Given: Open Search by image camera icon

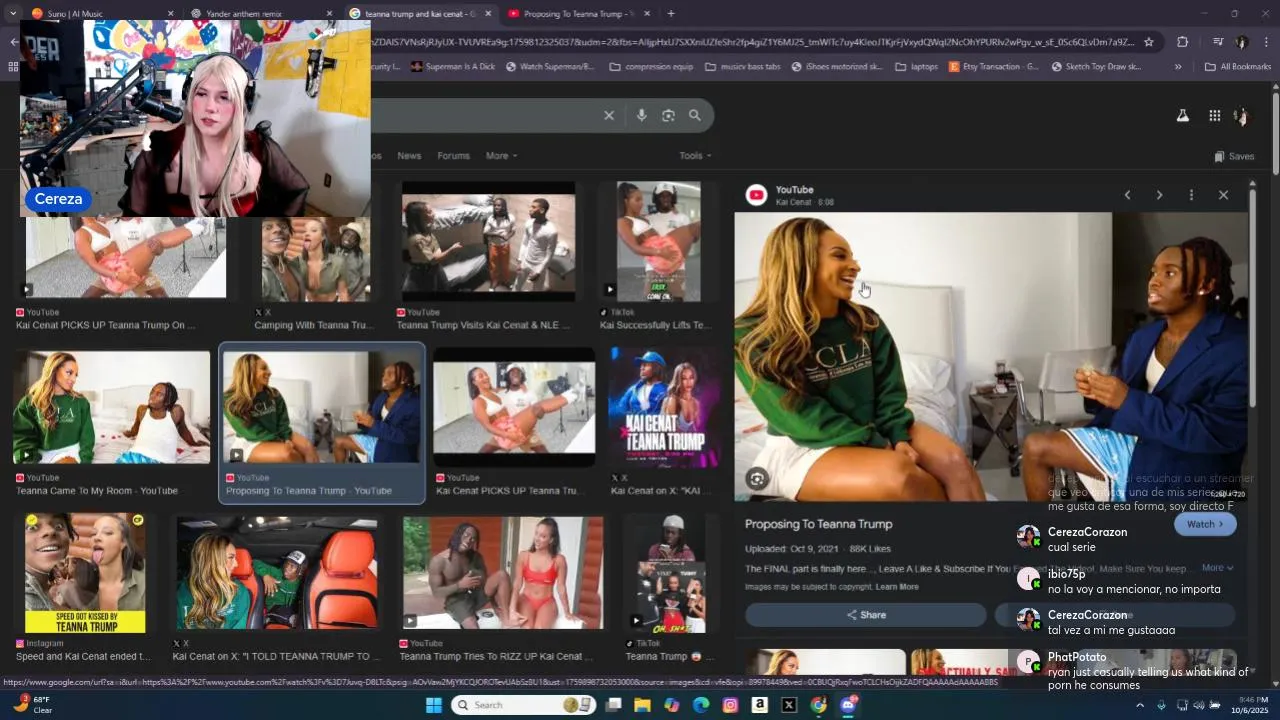Looking at the screenshot, I should pyautogui.click(x=668, y=116).
